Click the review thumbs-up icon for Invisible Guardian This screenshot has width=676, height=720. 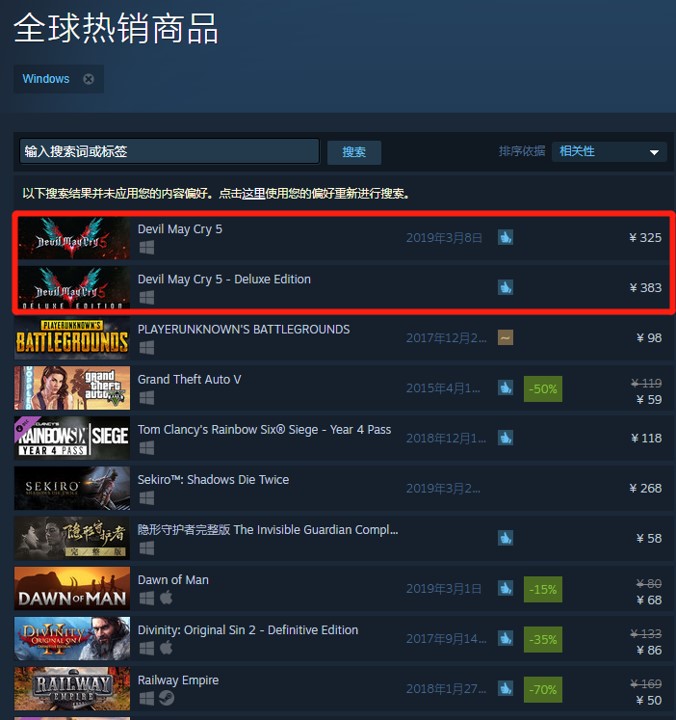tap(505, 538)
